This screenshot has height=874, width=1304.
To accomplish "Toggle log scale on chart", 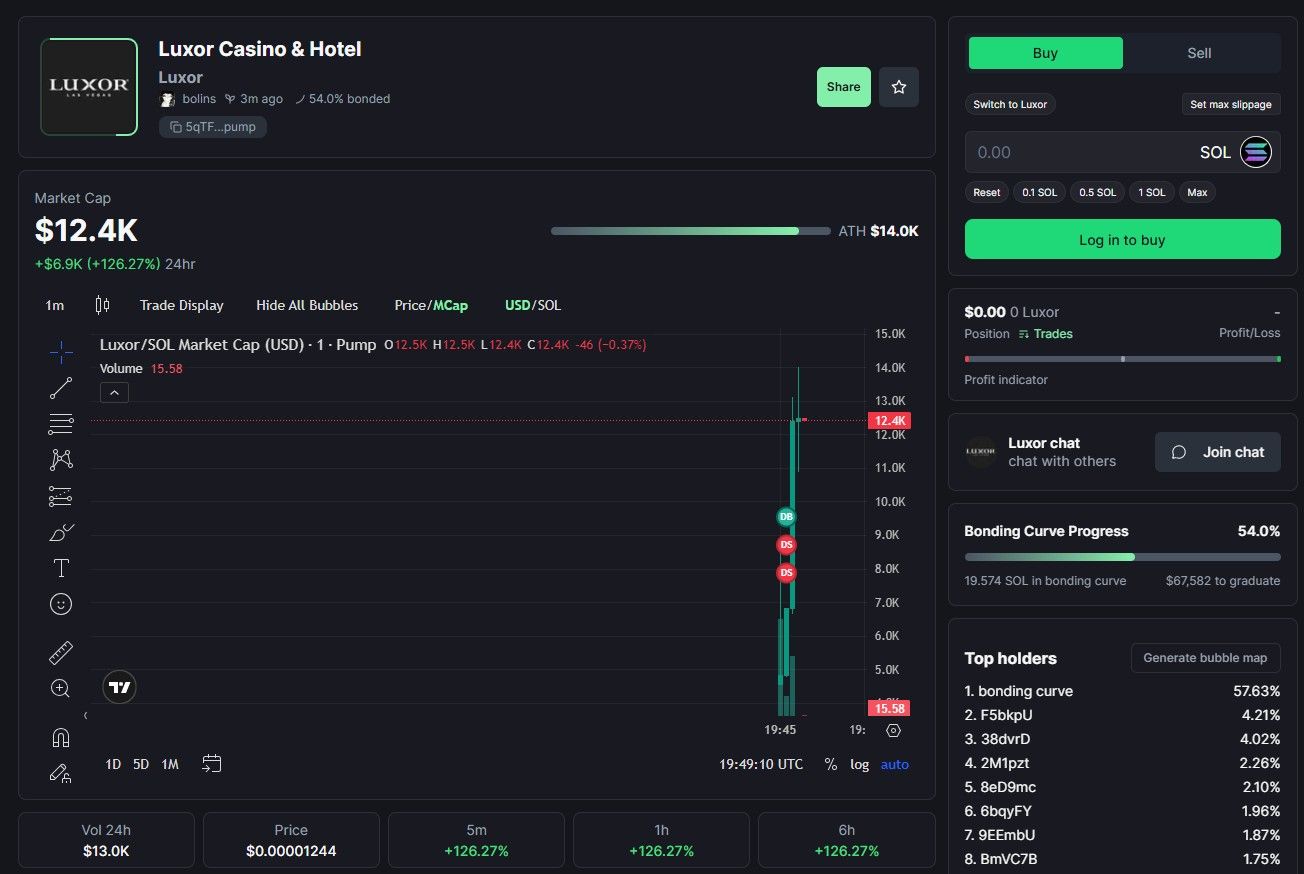I will 859,764.
